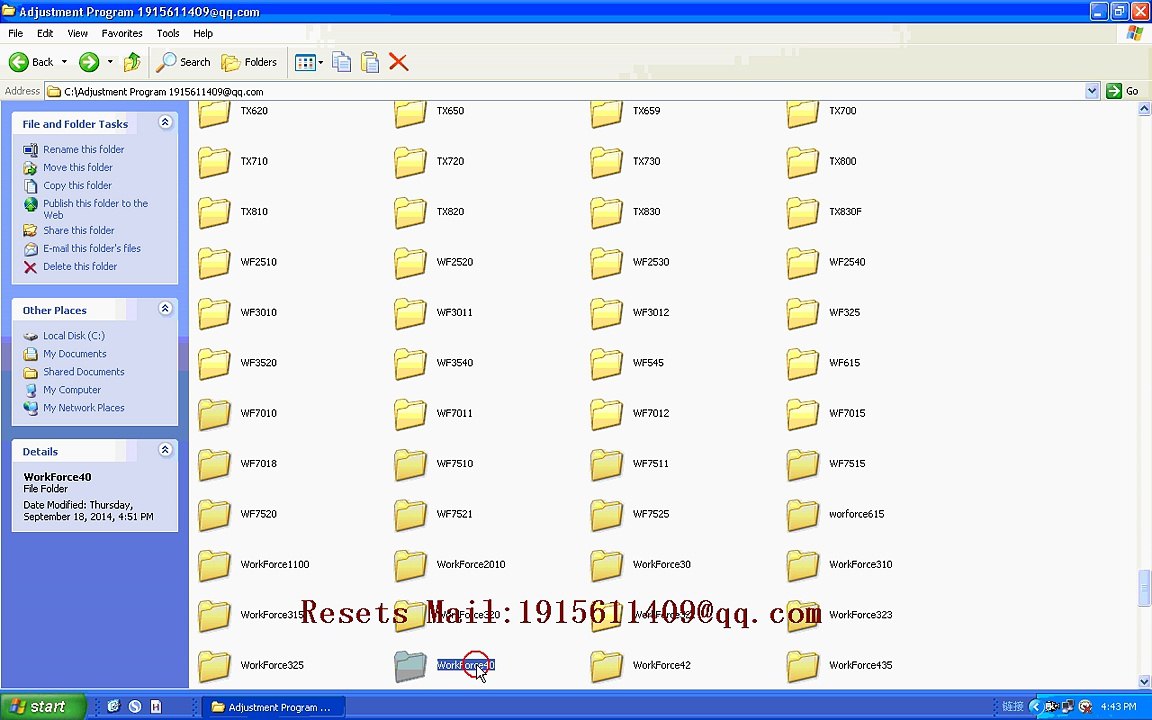Select the WF7015 folder icon
The width and height of the screenshot is (1152, 720).
click(803, 414)
